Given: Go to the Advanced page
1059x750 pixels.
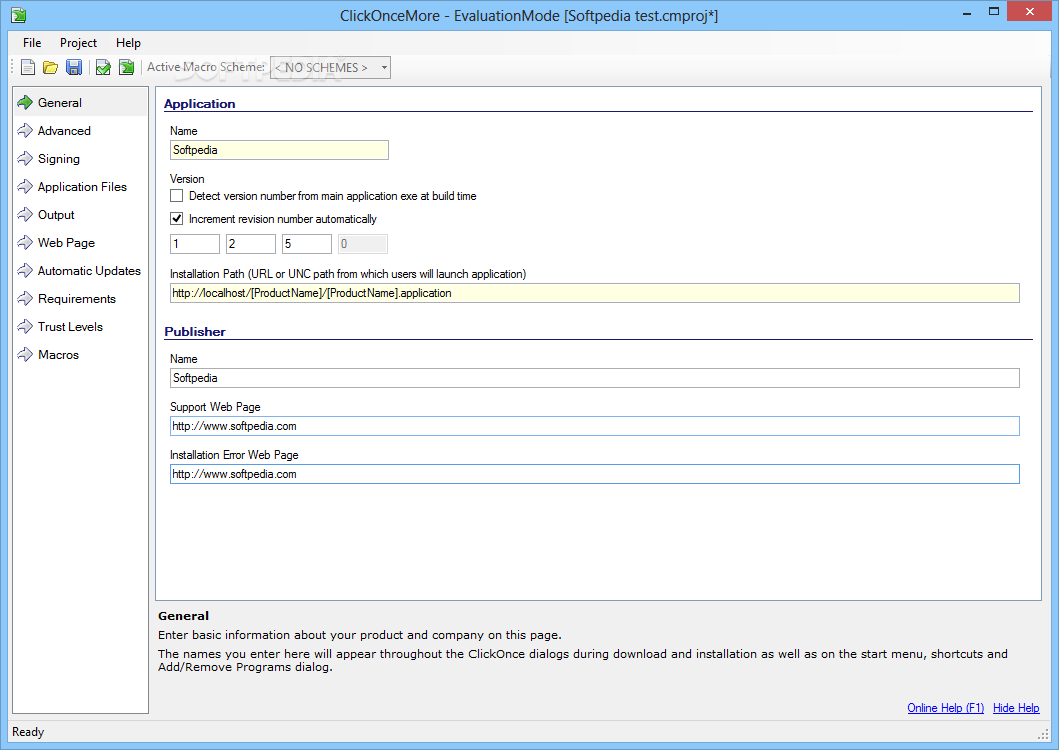Looking at the screenshot, I should pos(80,130).
